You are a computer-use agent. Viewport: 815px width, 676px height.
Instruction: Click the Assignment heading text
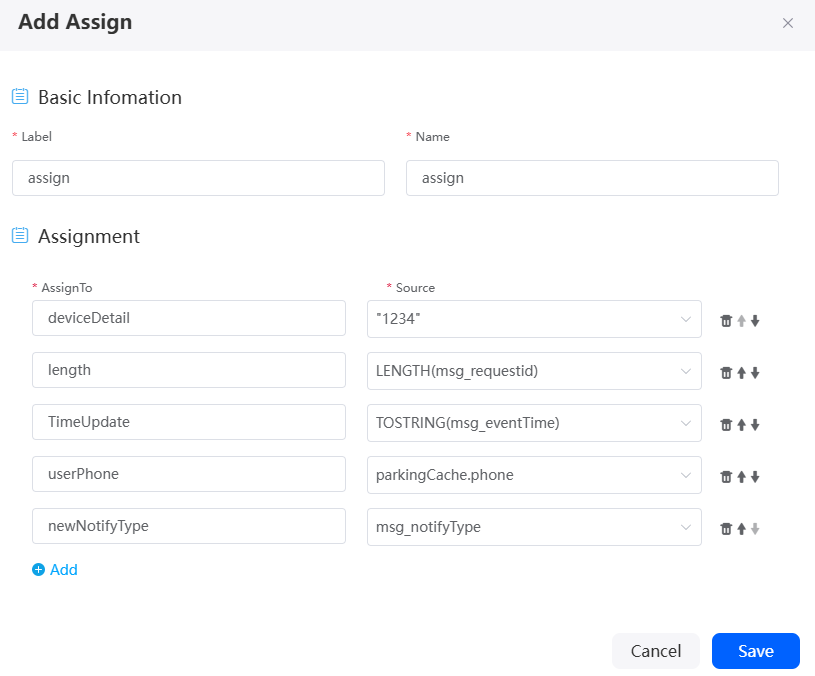click(89, 237)
